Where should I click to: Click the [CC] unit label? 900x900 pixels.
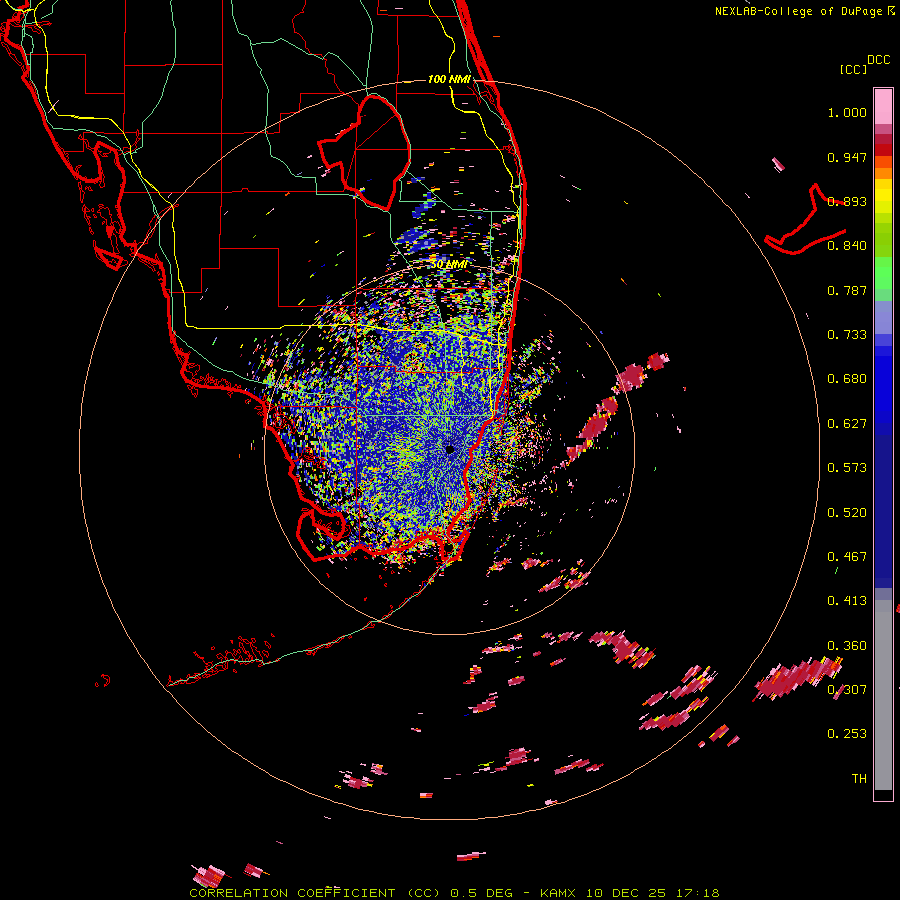click(x=853, y=69)
